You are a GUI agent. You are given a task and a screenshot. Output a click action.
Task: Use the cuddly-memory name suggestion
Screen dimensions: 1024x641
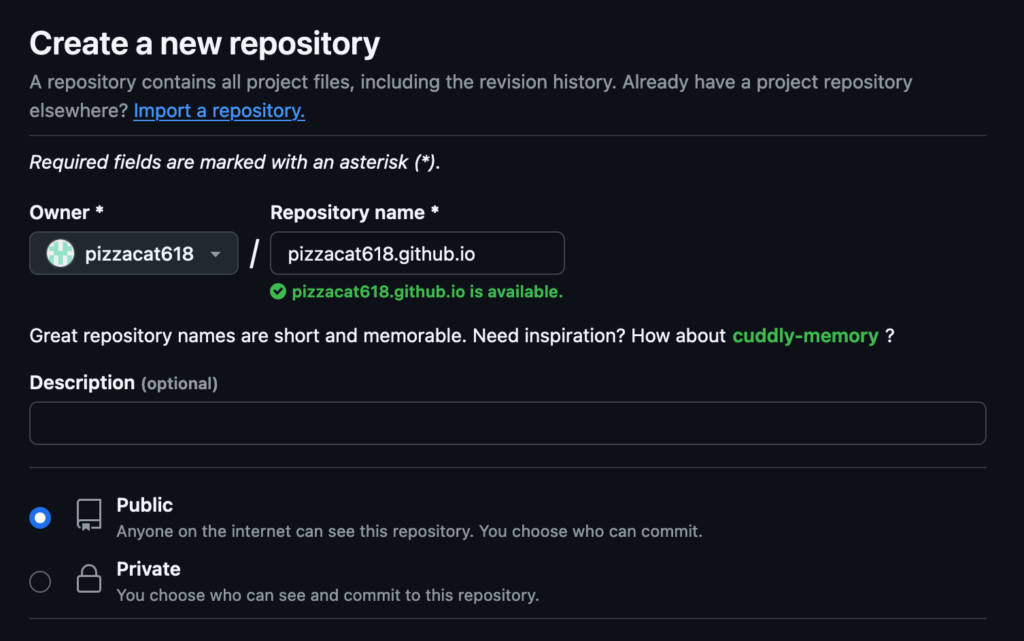pyautogui.click(x=805, y=336)
